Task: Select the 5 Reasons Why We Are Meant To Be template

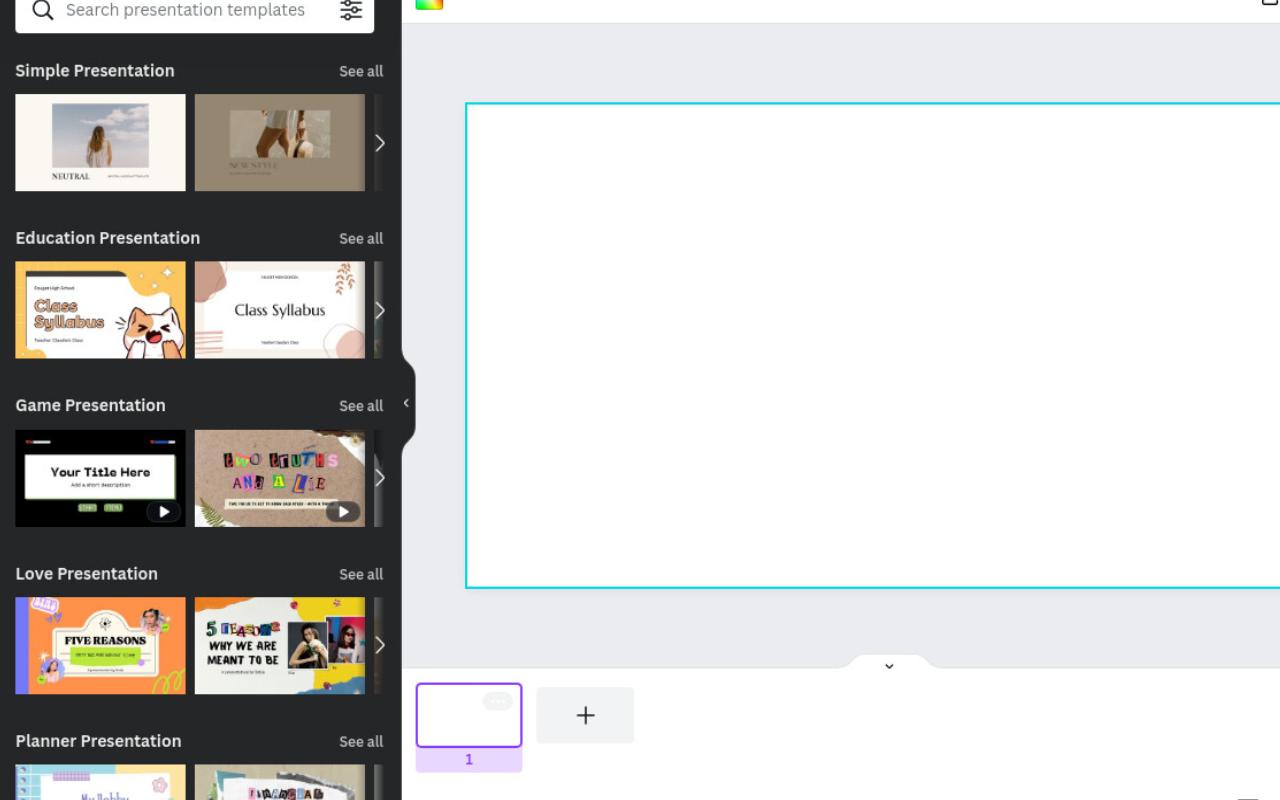Action: click(280, 646)
